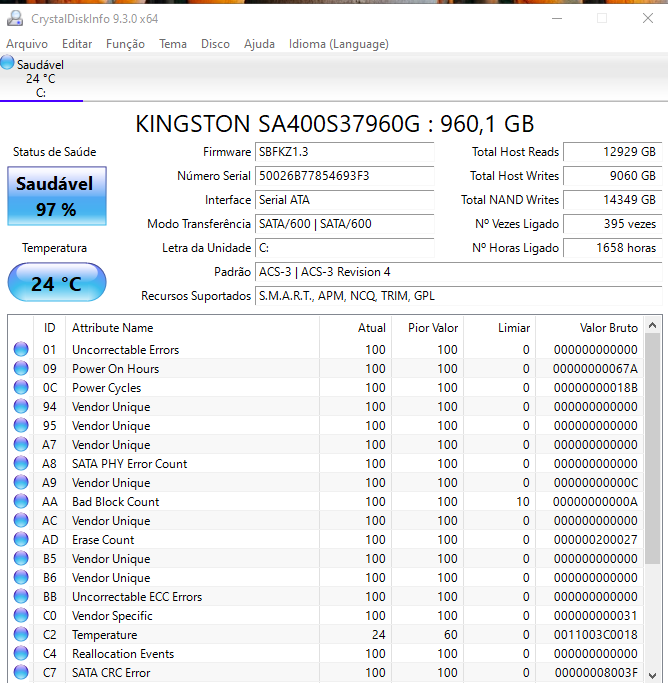668x683 pixels.
Task: Click the ID column header
Action: (49, 328)
